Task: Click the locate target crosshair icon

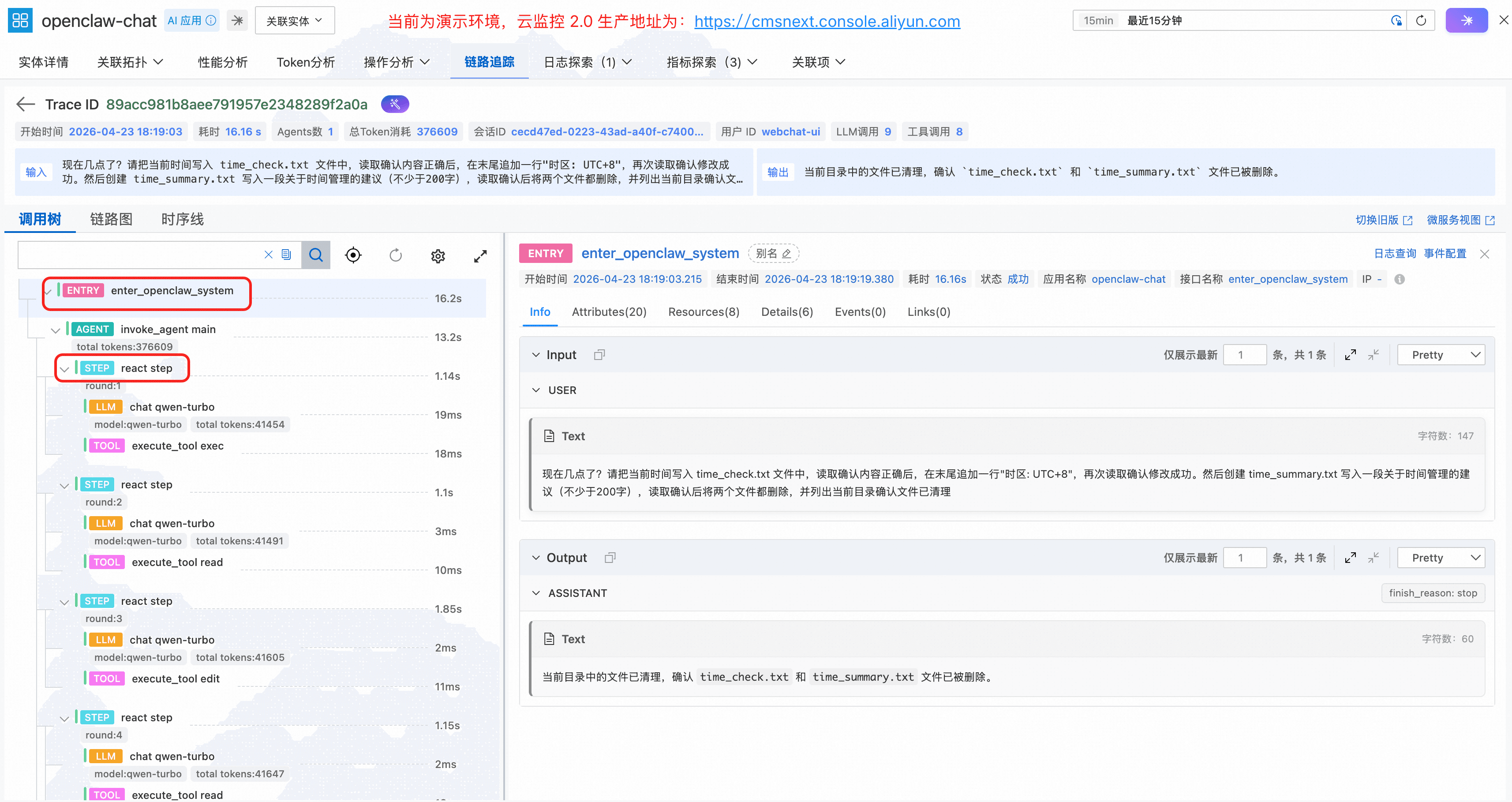Action: pos(353,255)
